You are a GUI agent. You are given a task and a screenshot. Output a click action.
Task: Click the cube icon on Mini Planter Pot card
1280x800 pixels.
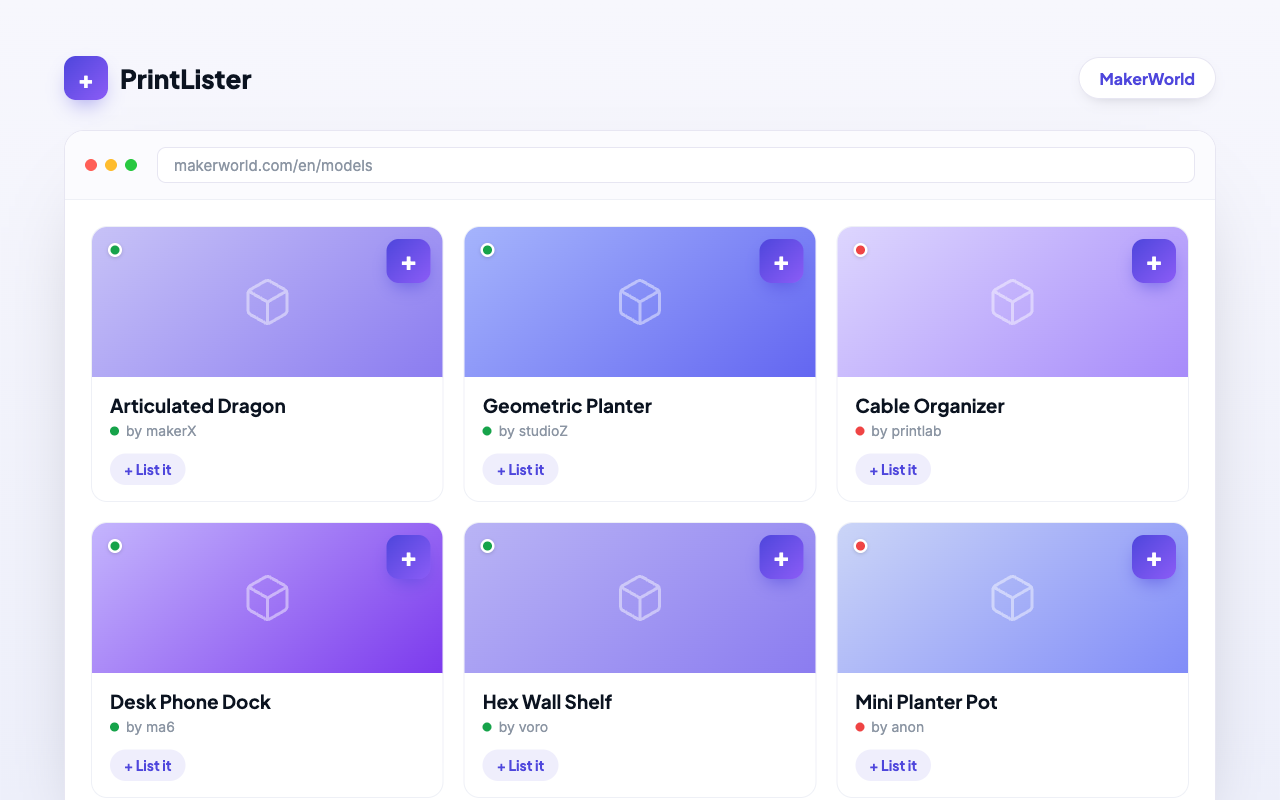tap(1012, 598)
